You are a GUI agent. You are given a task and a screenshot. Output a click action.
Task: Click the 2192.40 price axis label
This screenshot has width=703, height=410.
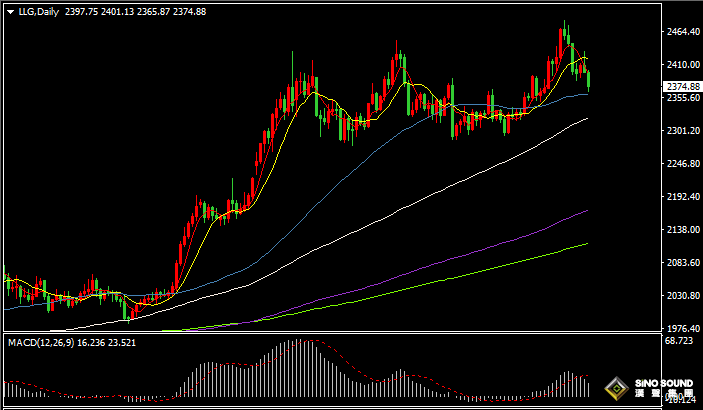(681, 197)
